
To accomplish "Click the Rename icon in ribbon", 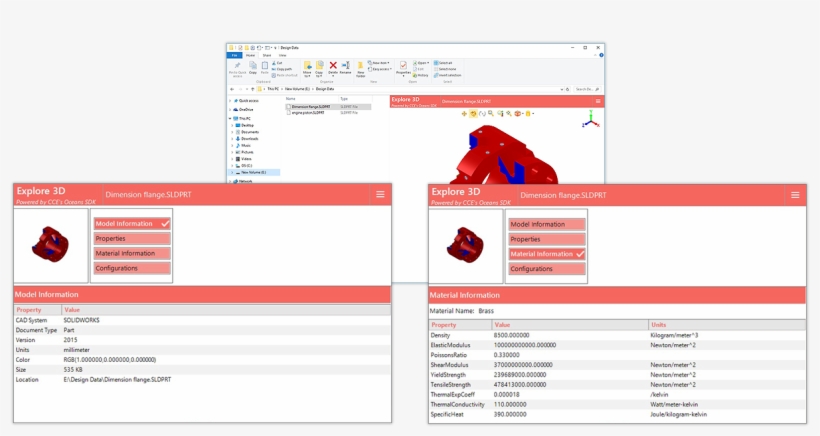I will (345, 65).
